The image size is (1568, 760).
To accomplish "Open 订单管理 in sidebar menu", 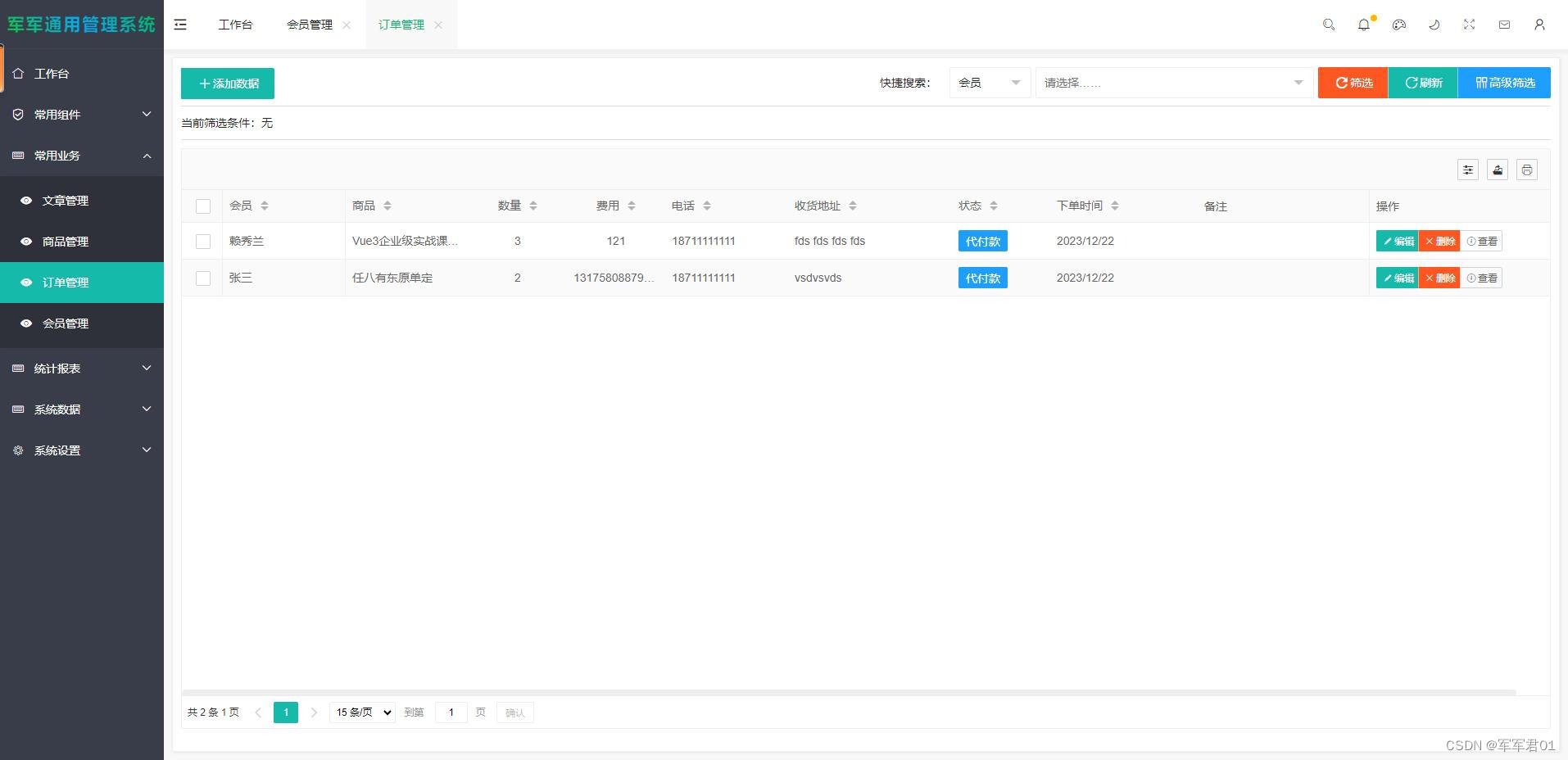I will point(82,283).
